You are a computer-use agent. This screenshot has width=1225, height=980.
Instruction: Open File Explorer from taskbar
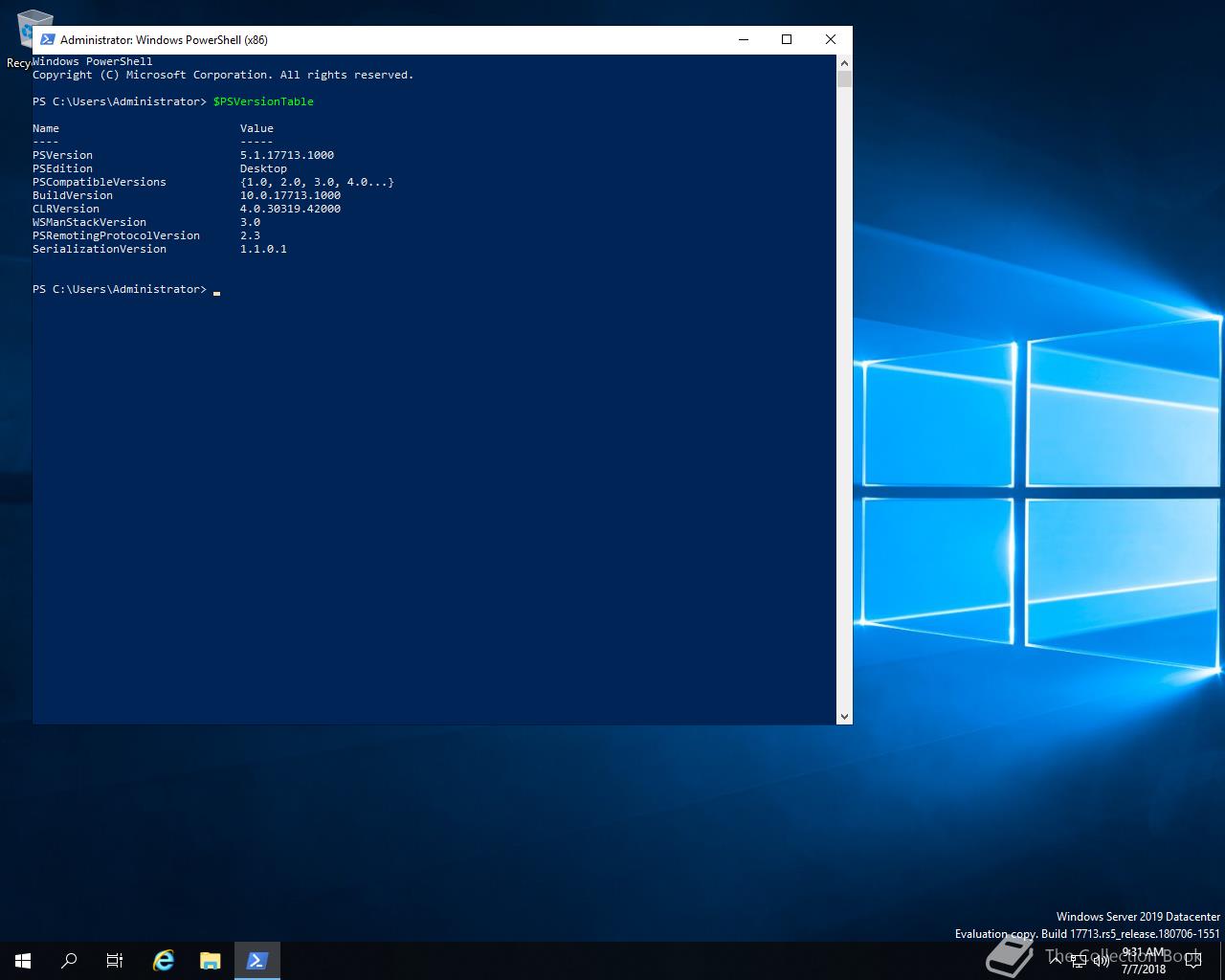(x=211, y=961)
